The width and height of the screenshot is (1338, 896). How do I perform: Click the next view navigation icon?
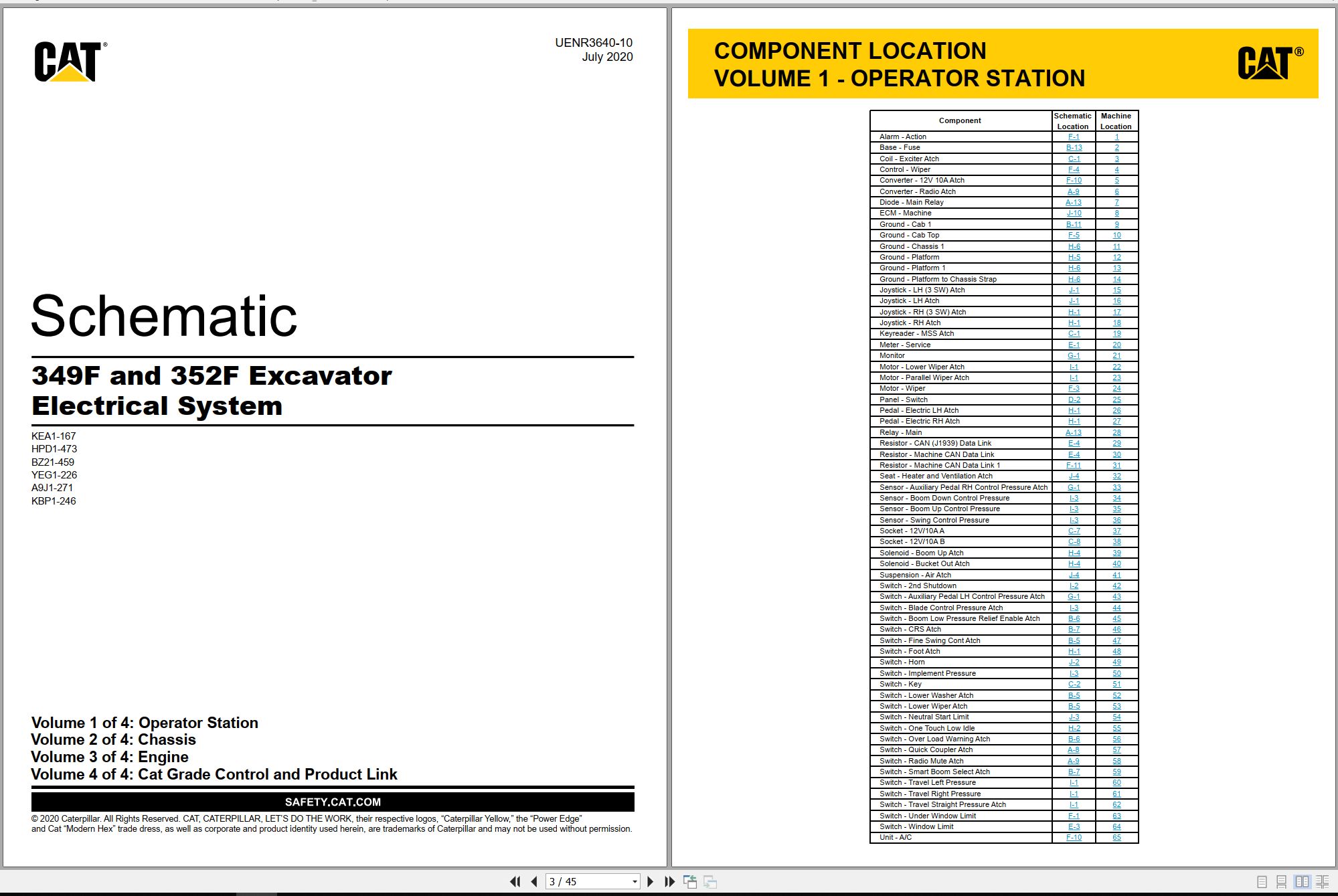pos(710,882)
